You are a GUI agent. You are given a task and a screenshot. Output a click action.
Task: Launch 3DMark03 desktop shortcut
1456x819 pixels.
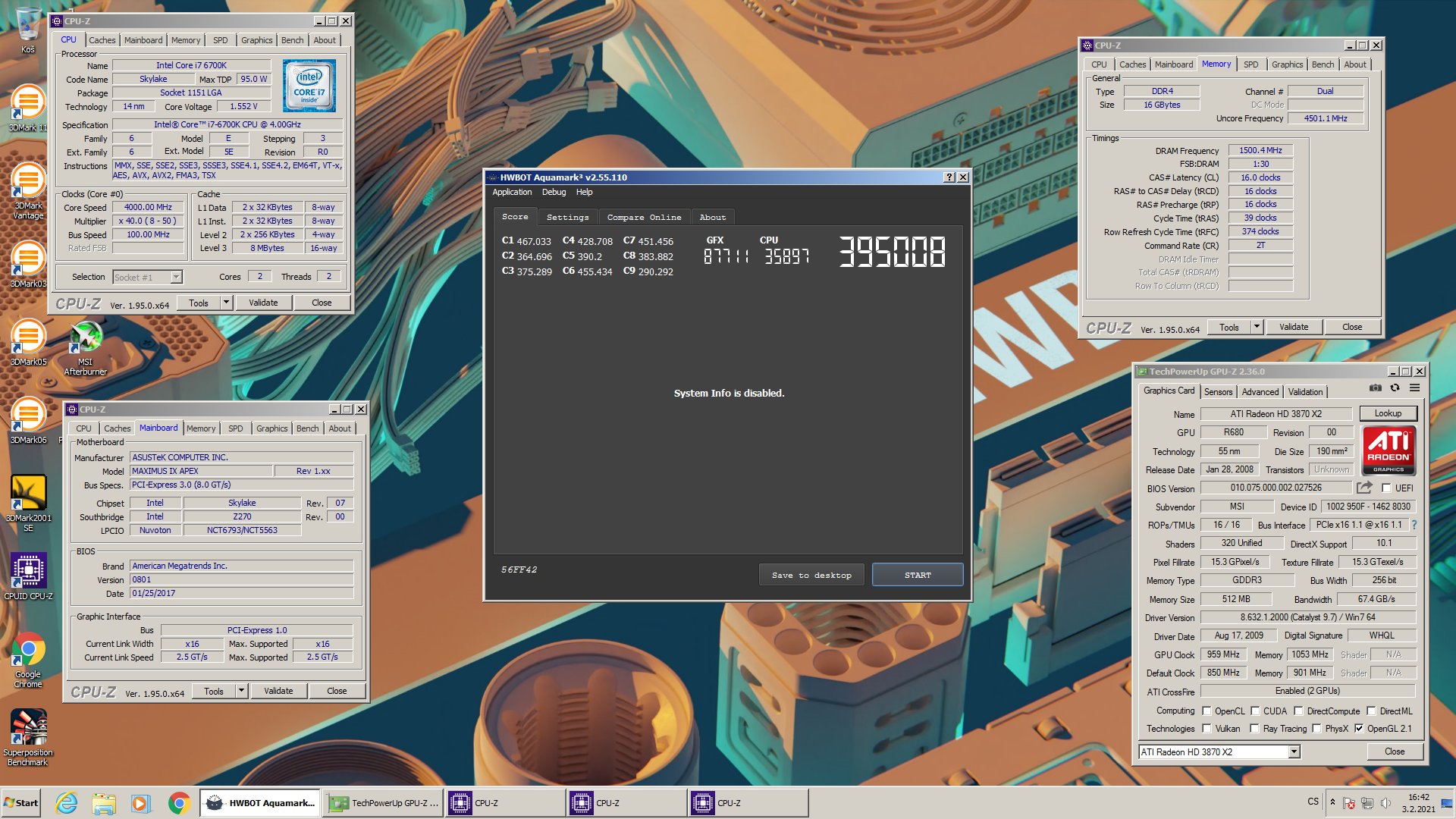(28, 264)
